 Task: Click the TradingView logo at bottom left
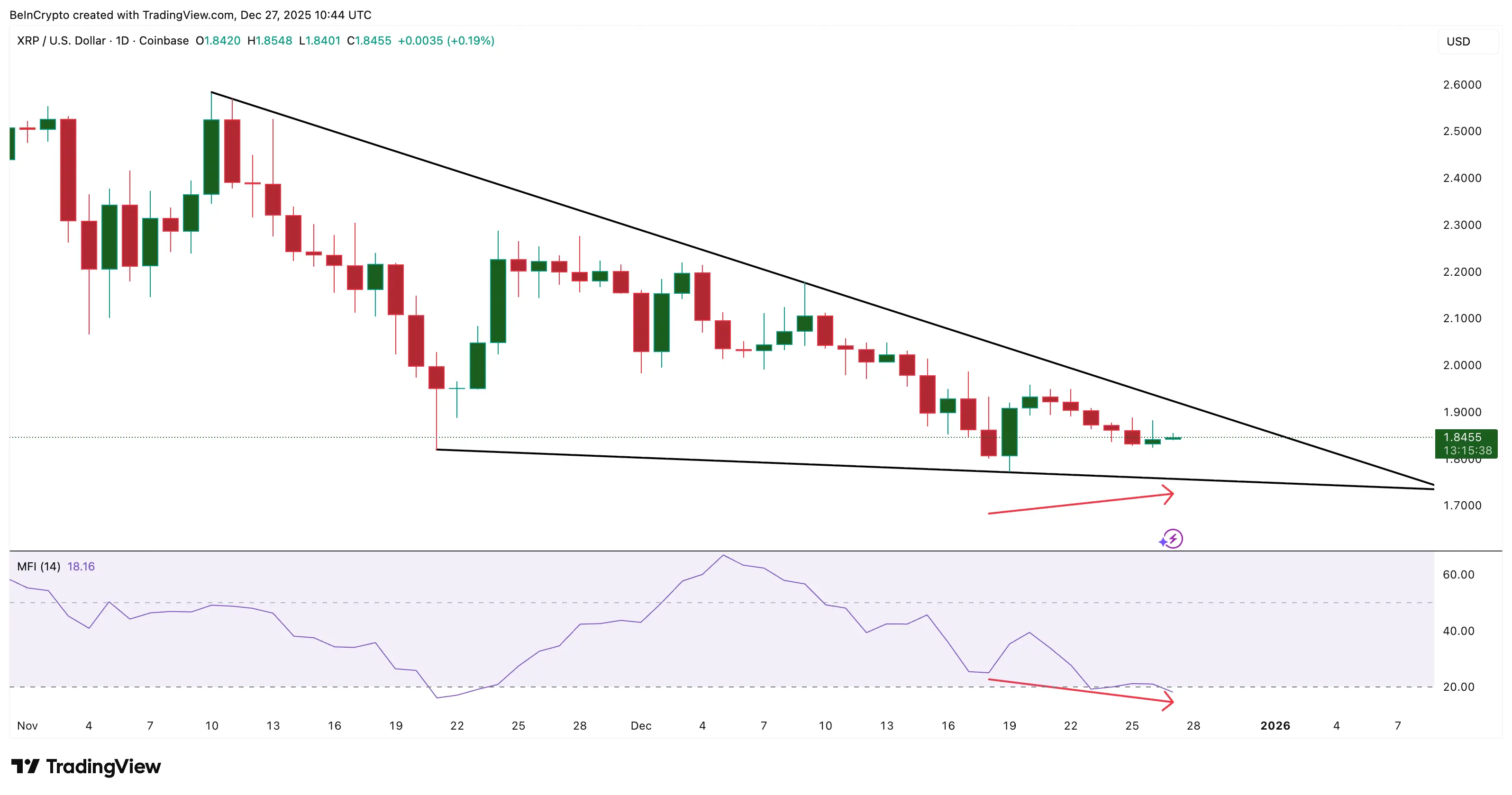coord(86,766)
